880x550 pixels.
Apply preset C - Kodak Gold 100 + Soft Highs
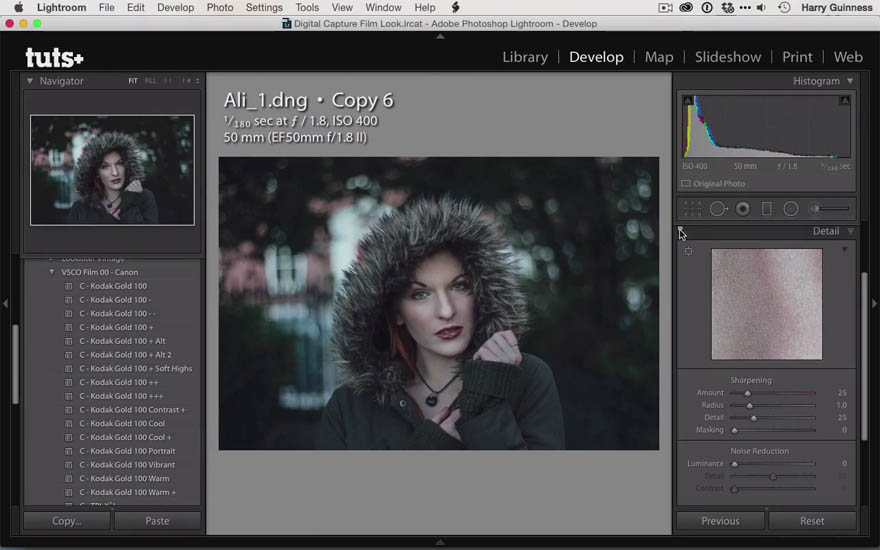click(x=135, y=369)
